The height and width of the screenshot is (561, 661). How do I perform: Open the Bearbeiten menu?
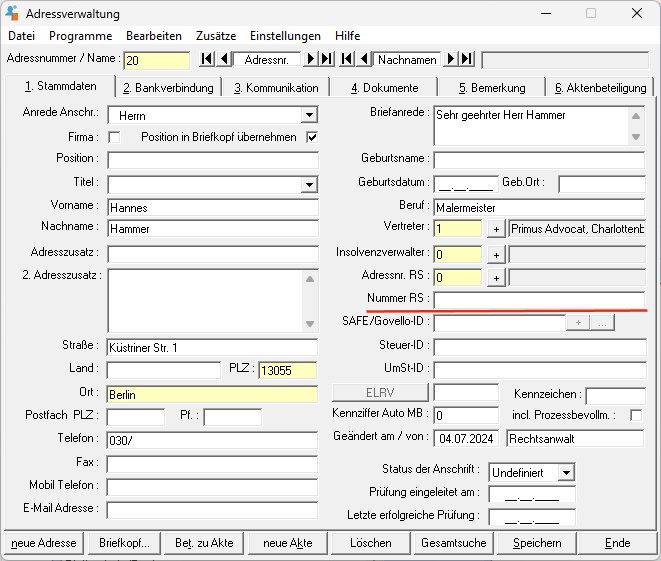(154, 36)
